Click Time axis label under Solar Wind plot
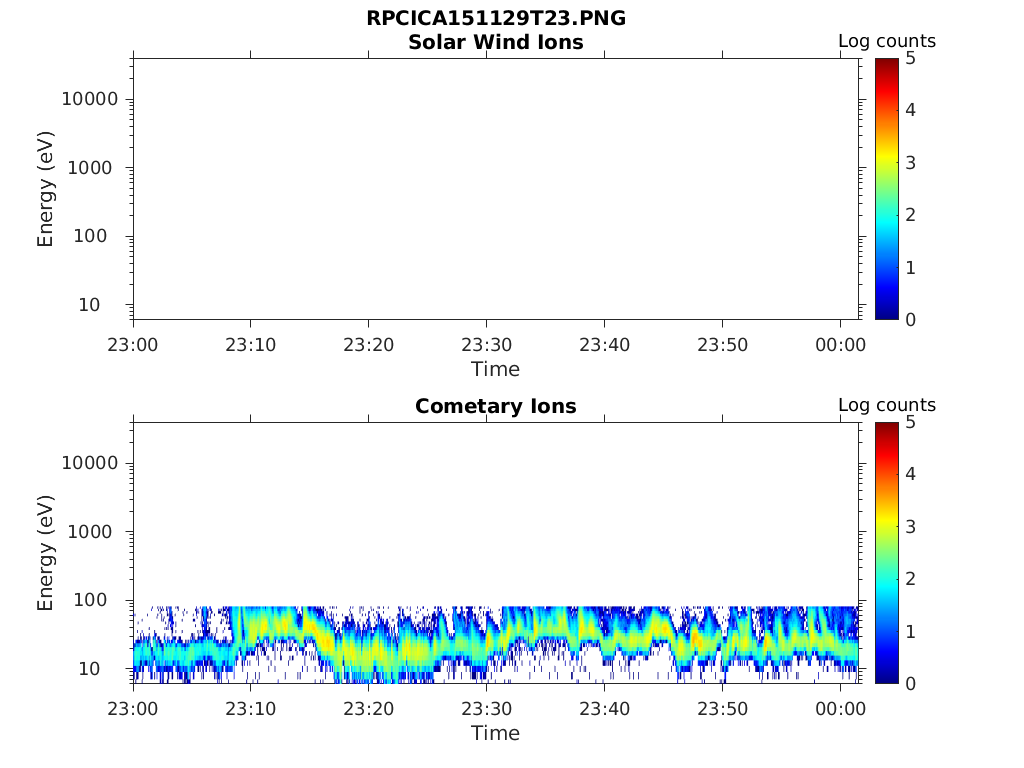 (x=496, y=370)
